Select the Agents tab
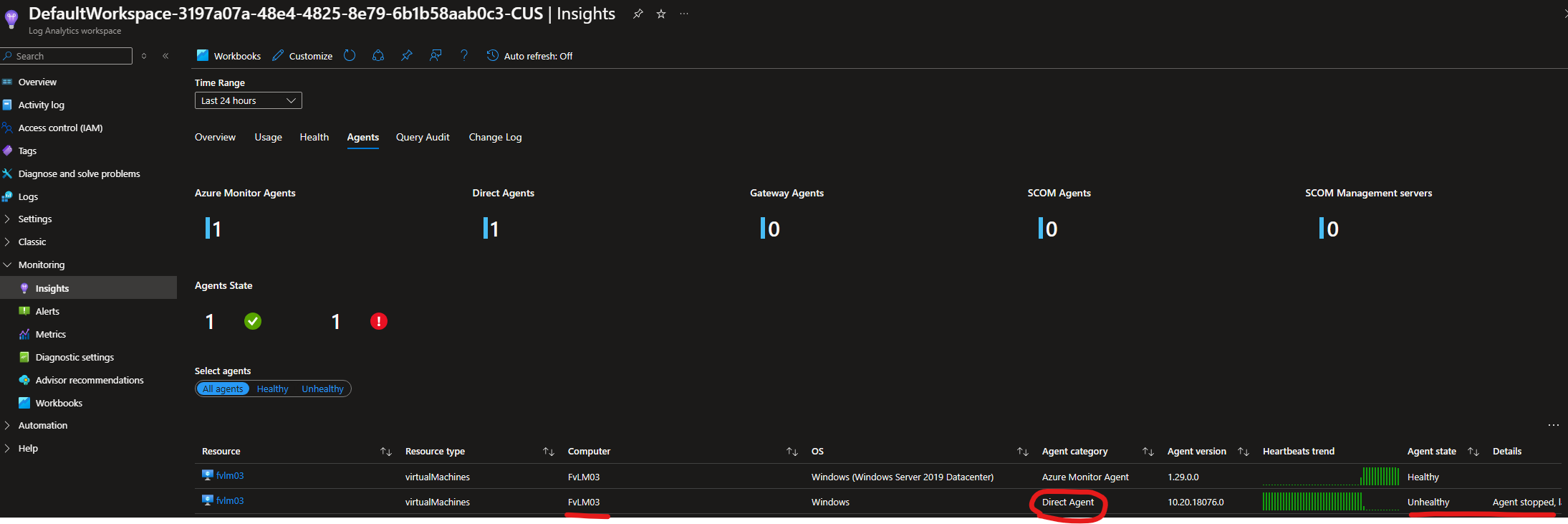 pos(363,137)
